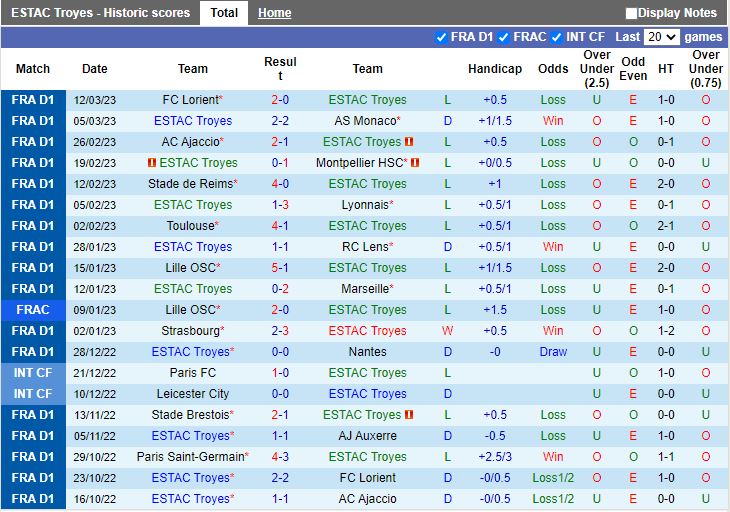Switch to the Home tab
Viewport: 730px width, 512px height.
coord(275,13)
